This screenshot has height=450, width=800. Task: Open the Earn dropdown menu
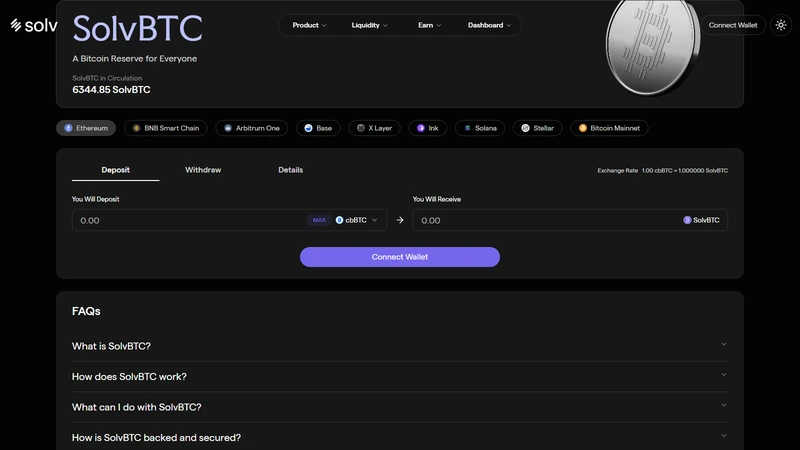tap(430, 25)
